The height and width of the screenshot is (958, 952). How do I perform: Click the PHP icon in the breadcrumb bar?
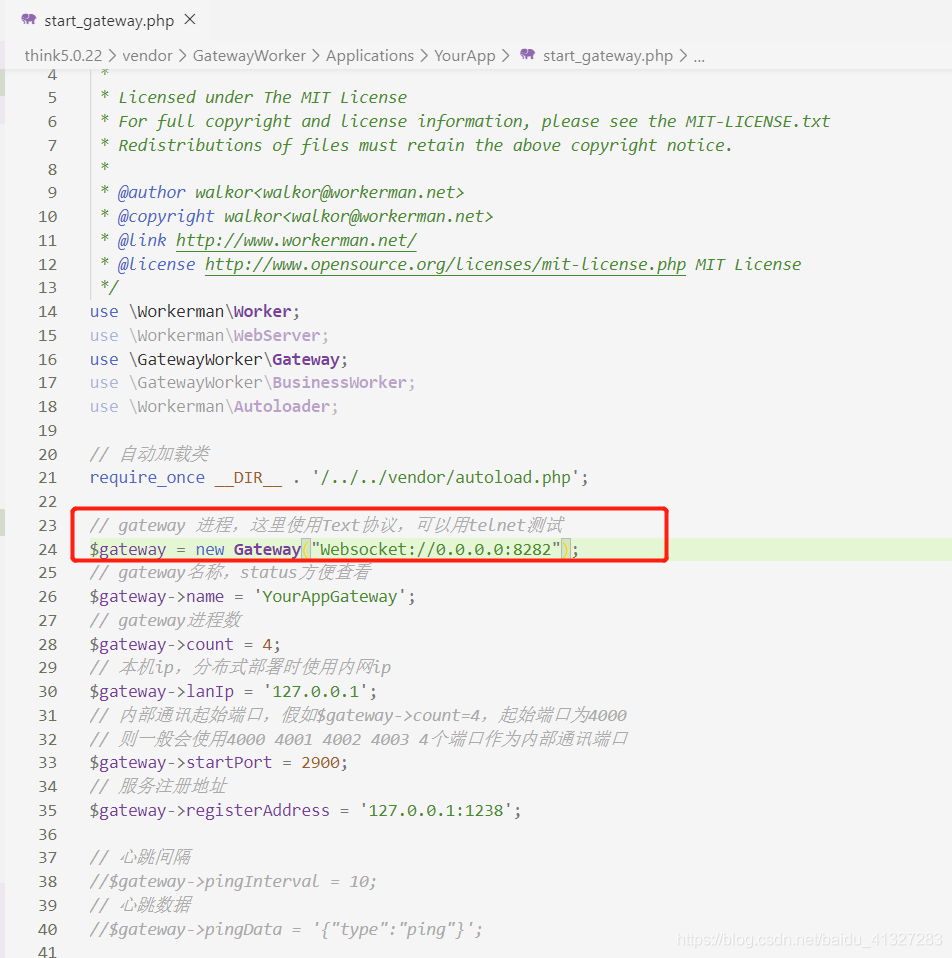point(528,56)
